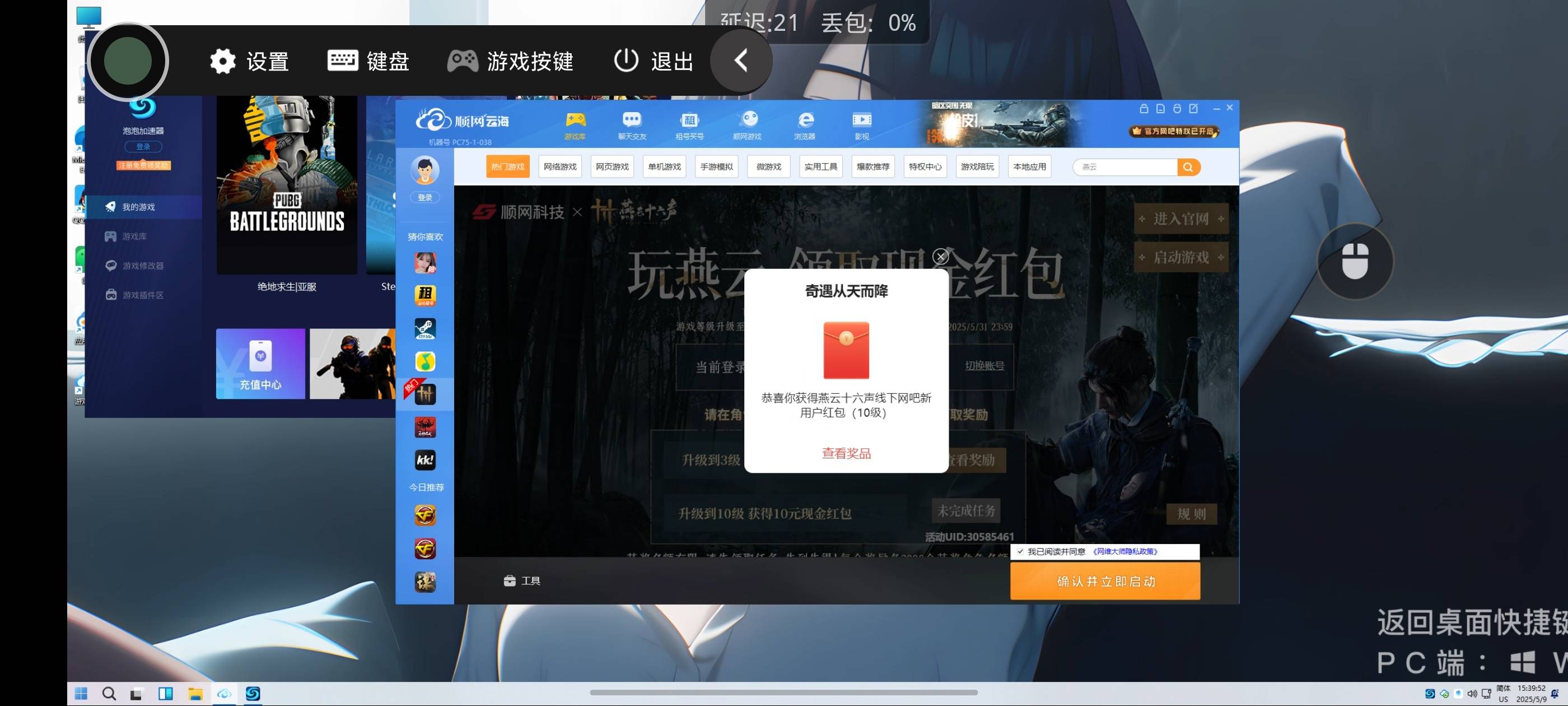Open 充值中心 tile
Screen dimensions: 1568x706
coord(260,364)
